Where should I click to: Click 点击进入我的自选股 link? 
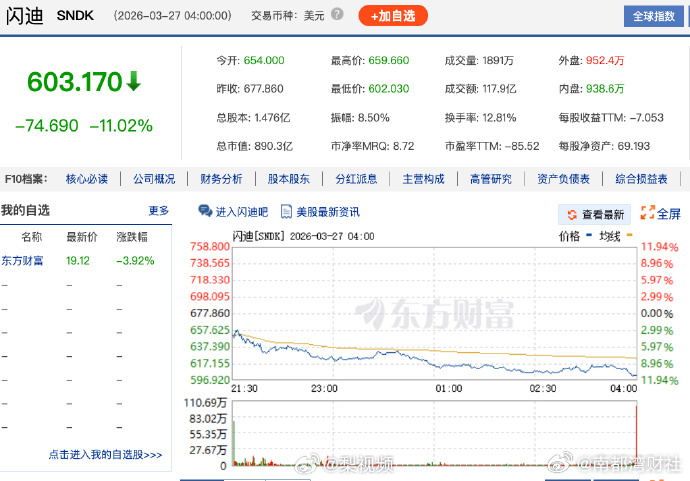[105, 455]
